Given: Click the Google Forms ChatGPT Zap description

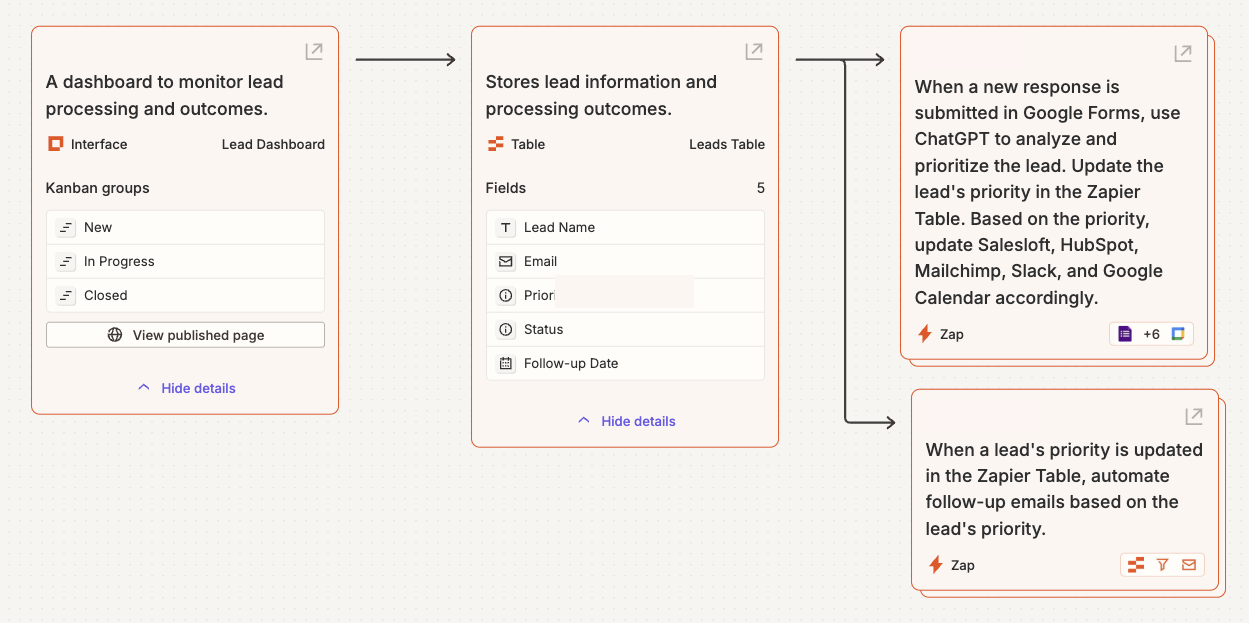Looking at the screenshot, I should [x=1048, y=192].
